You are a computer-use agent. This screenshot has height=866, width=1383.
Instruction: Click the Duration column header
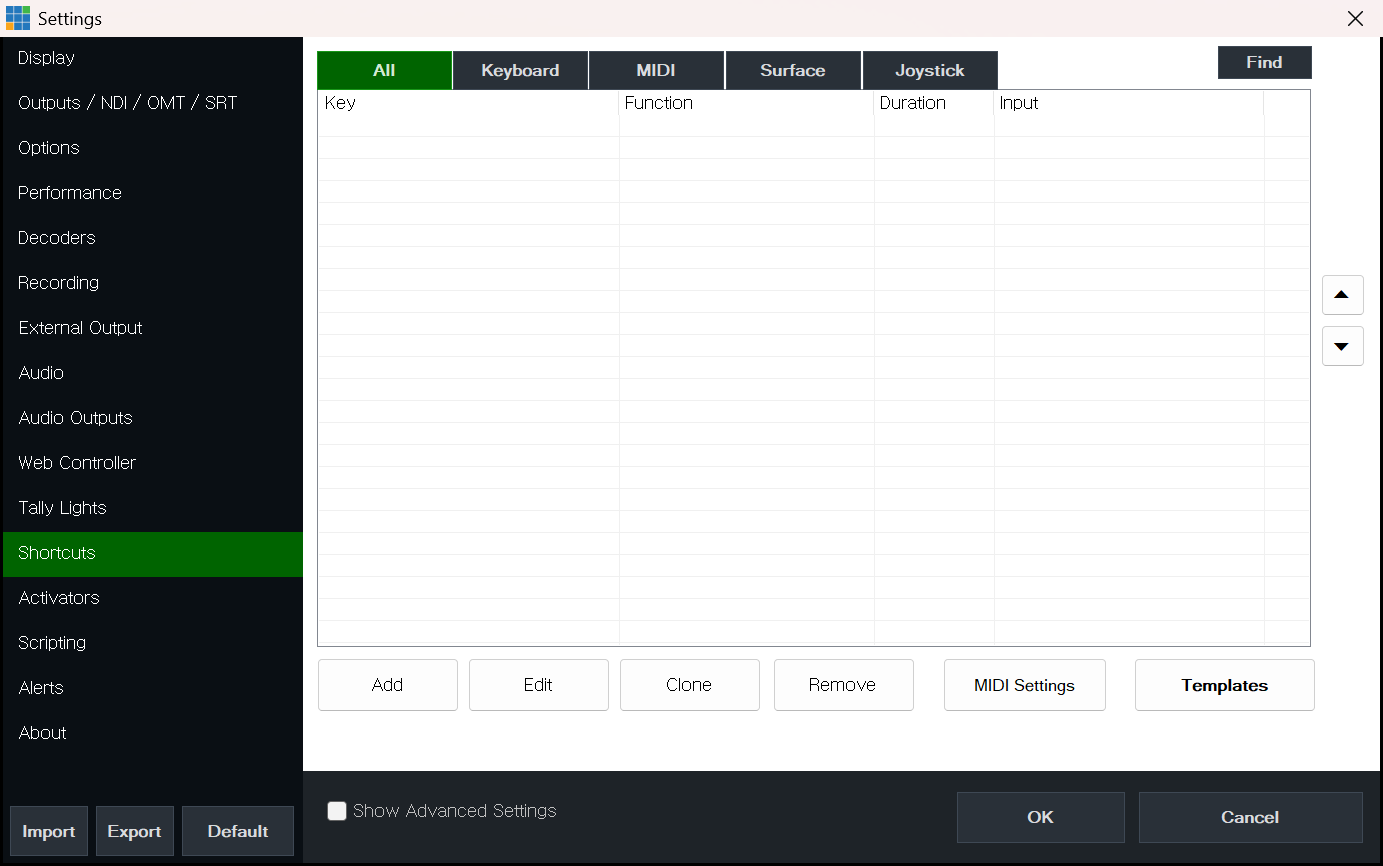934,103
